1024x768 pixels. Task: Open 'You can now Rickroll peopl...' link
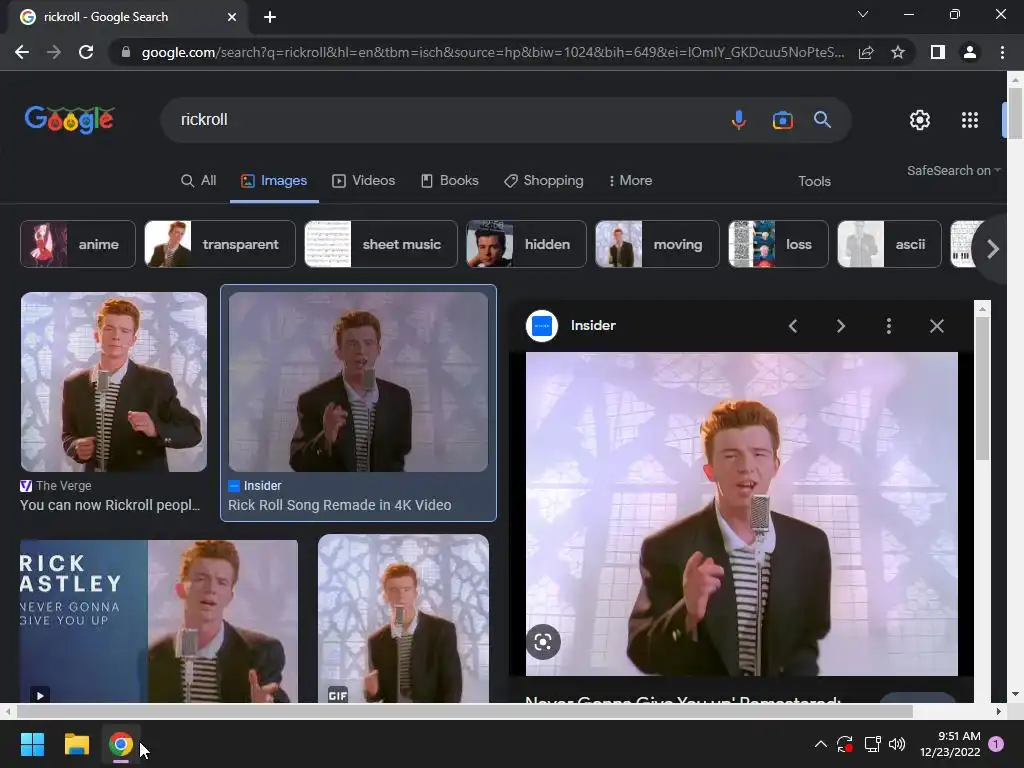click(110, 505)
